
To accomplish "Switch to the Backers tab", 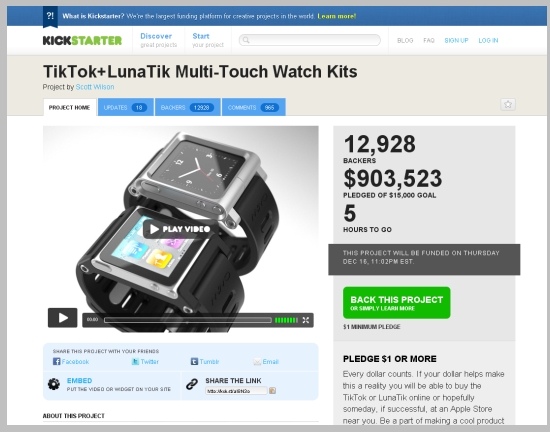I will (188, 107).
